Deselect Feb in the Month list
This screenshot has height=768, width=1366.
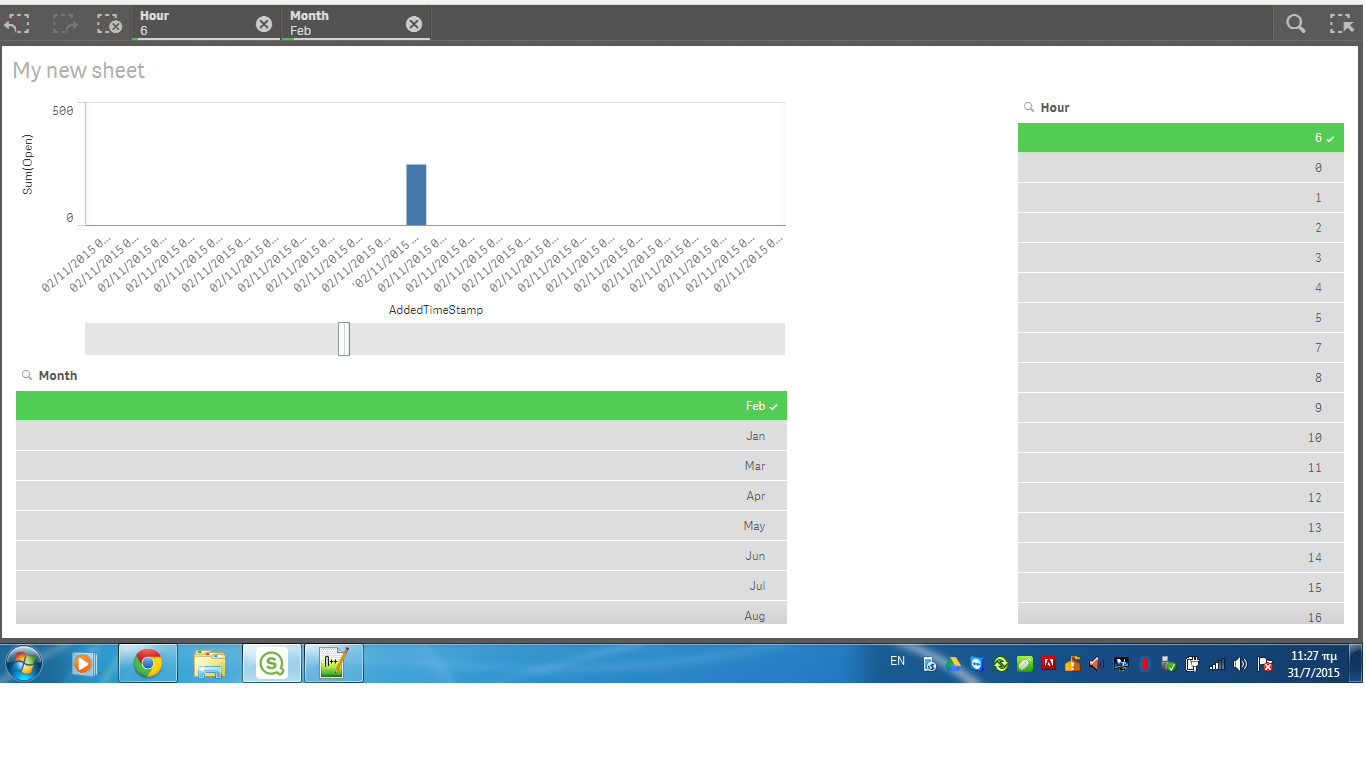[401, 406]
